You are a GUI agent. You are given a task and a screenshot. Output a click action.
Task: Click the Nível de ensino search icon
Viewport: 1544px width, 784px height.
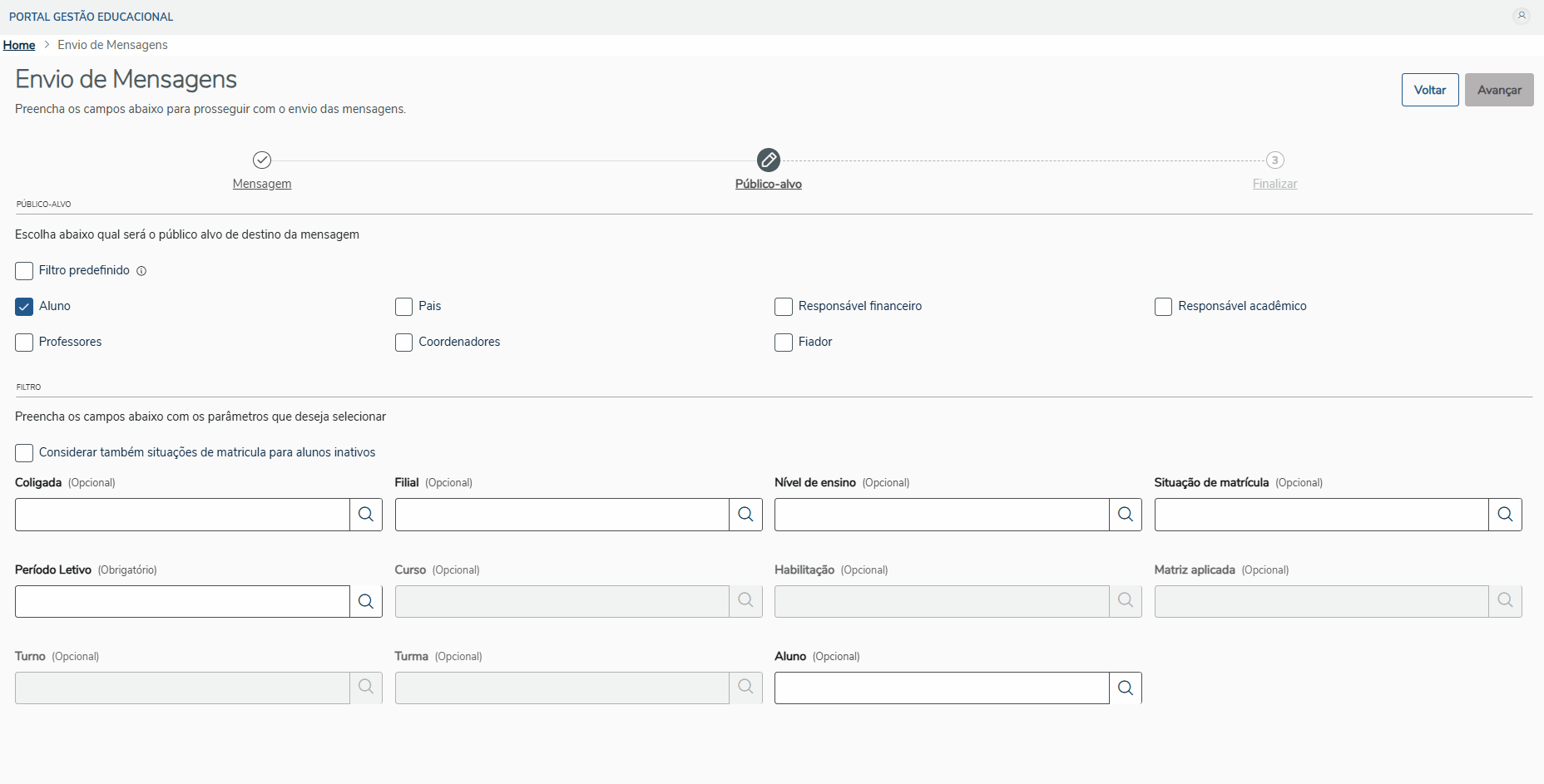pyautogui.click(x=1125, y=515)
